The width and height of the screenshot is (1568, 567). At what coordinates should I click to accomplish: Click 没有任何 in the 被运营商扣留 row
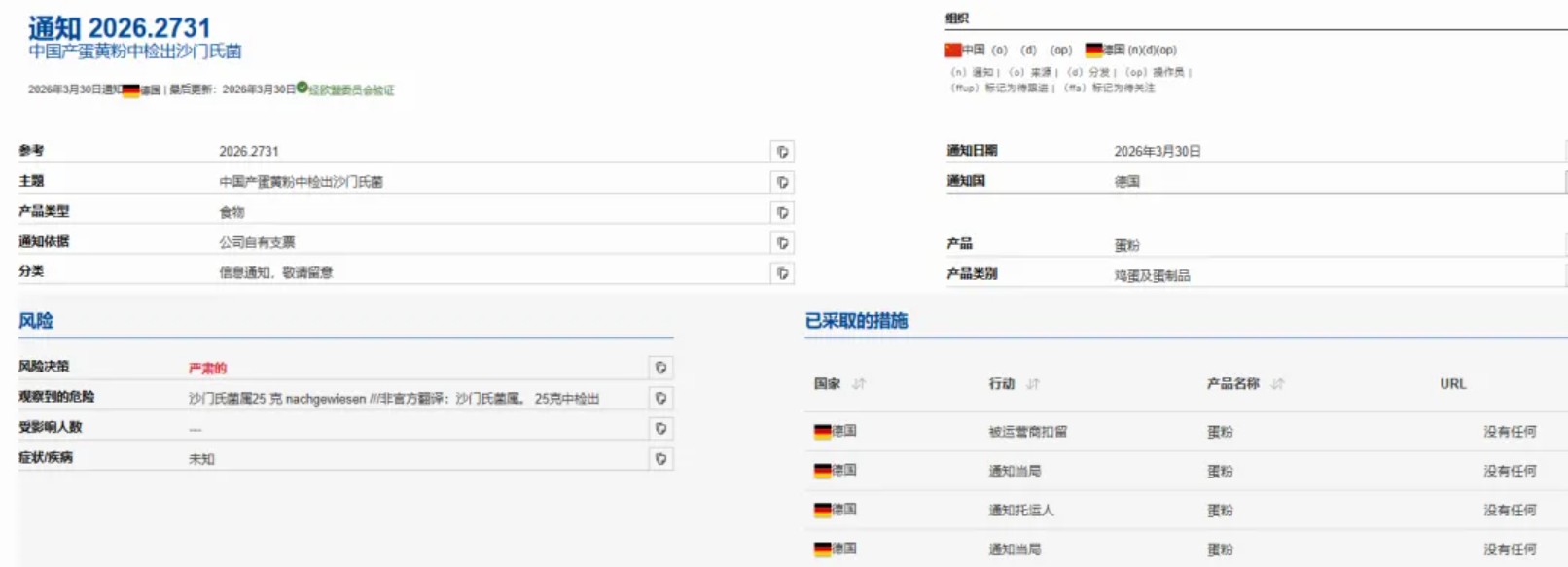(x=1510, y=432)
